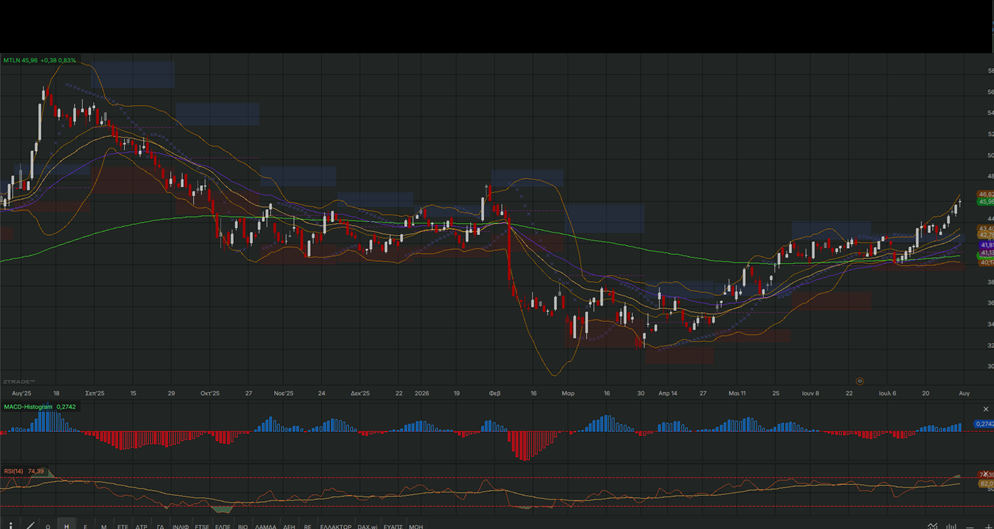The width and height of the screenshot is (994, 529).
Task: Open the indicators icon at bottom right
Action: (x=933, y=525)
